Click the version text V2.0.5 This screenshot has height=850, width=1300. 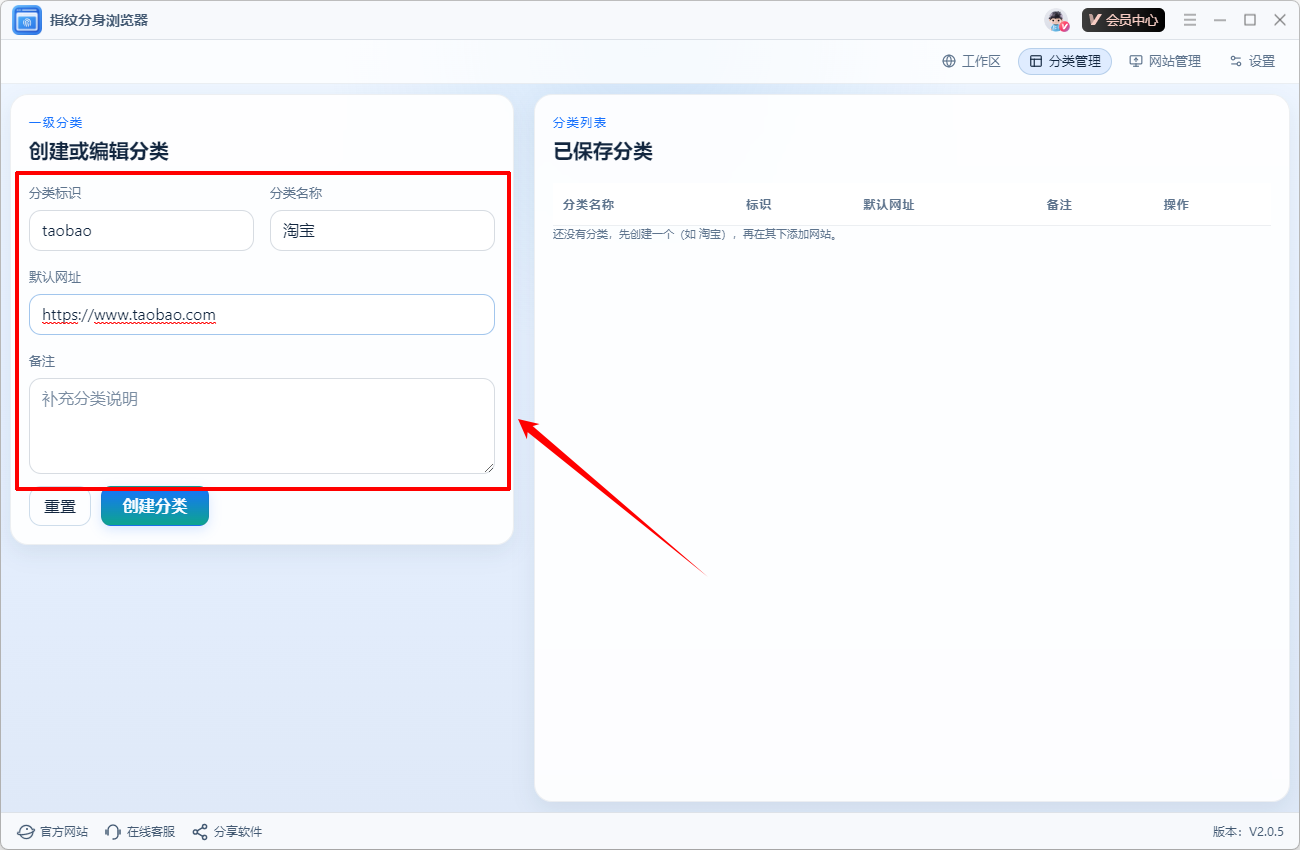coord(1248,832)
